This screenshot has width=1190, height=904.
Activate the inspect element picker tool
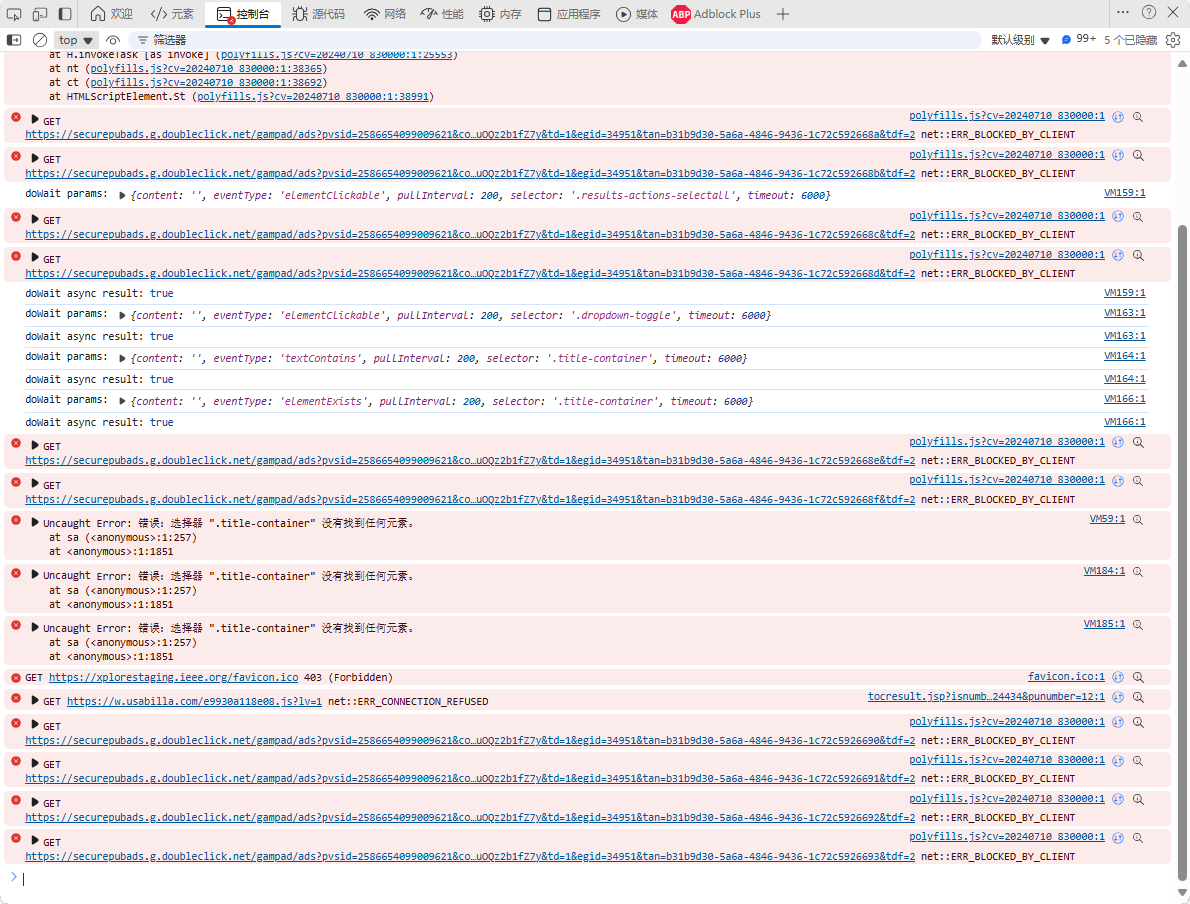coord(14,14)
